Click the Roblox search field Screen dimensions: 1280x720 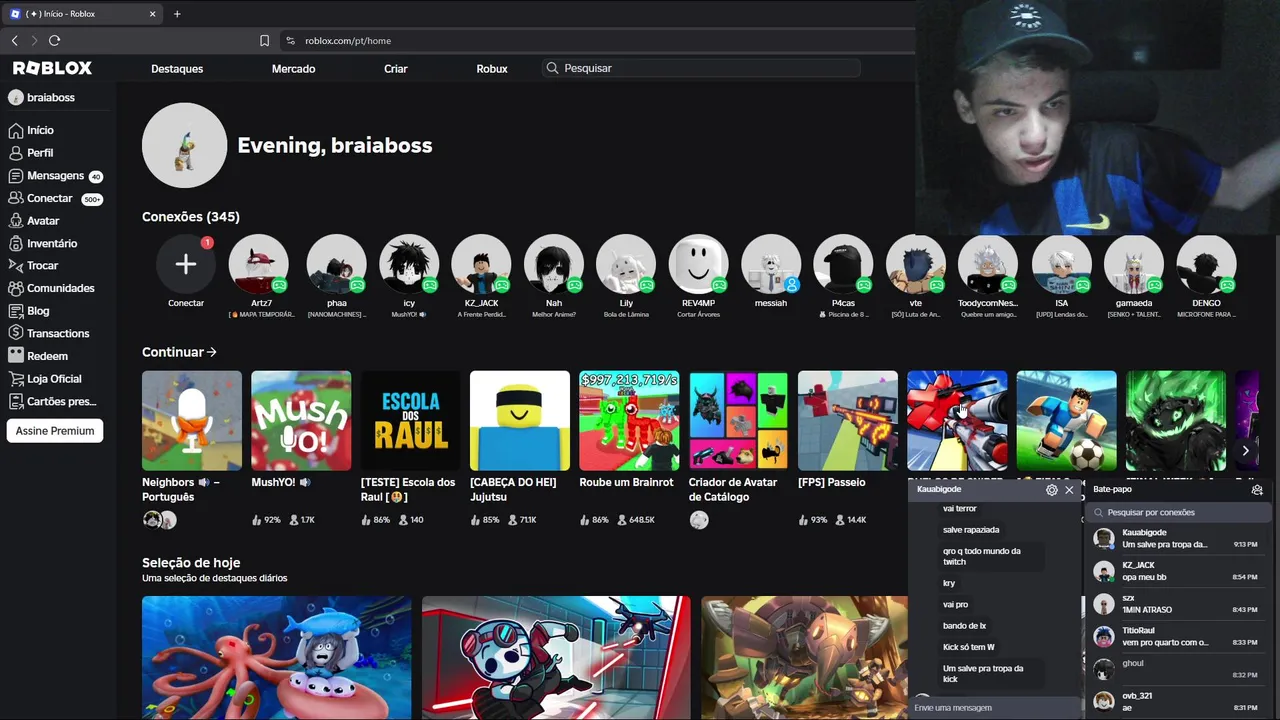(701, 68)
